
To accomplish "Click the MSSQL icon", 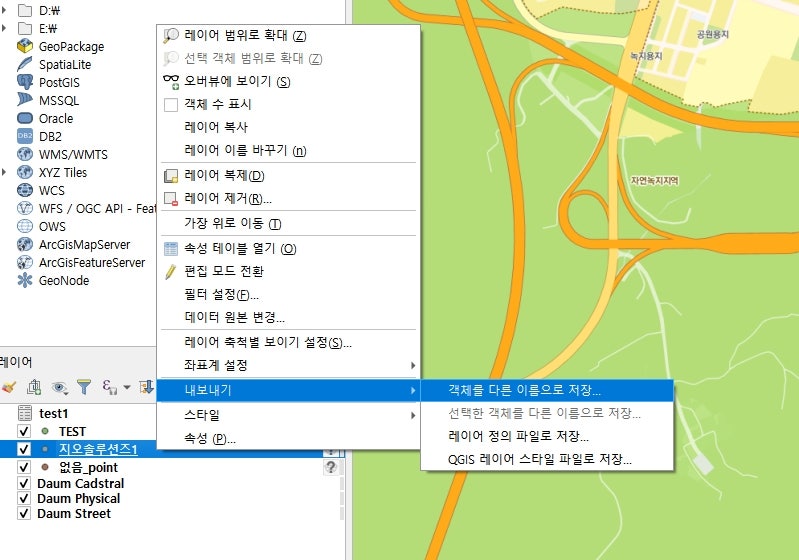I will (x=24, y=100).
